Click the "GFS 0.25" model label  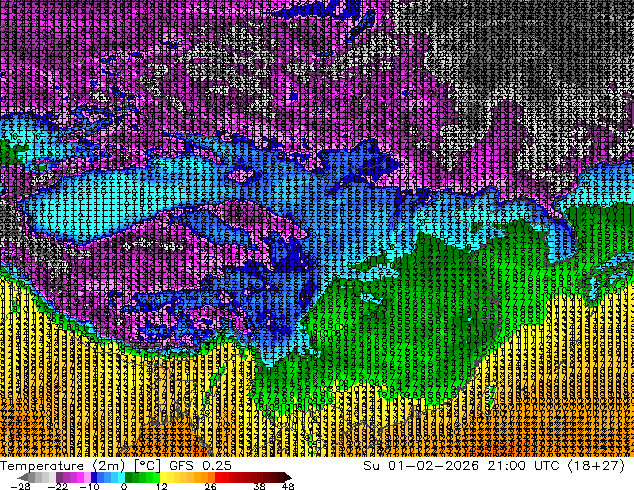200,466
